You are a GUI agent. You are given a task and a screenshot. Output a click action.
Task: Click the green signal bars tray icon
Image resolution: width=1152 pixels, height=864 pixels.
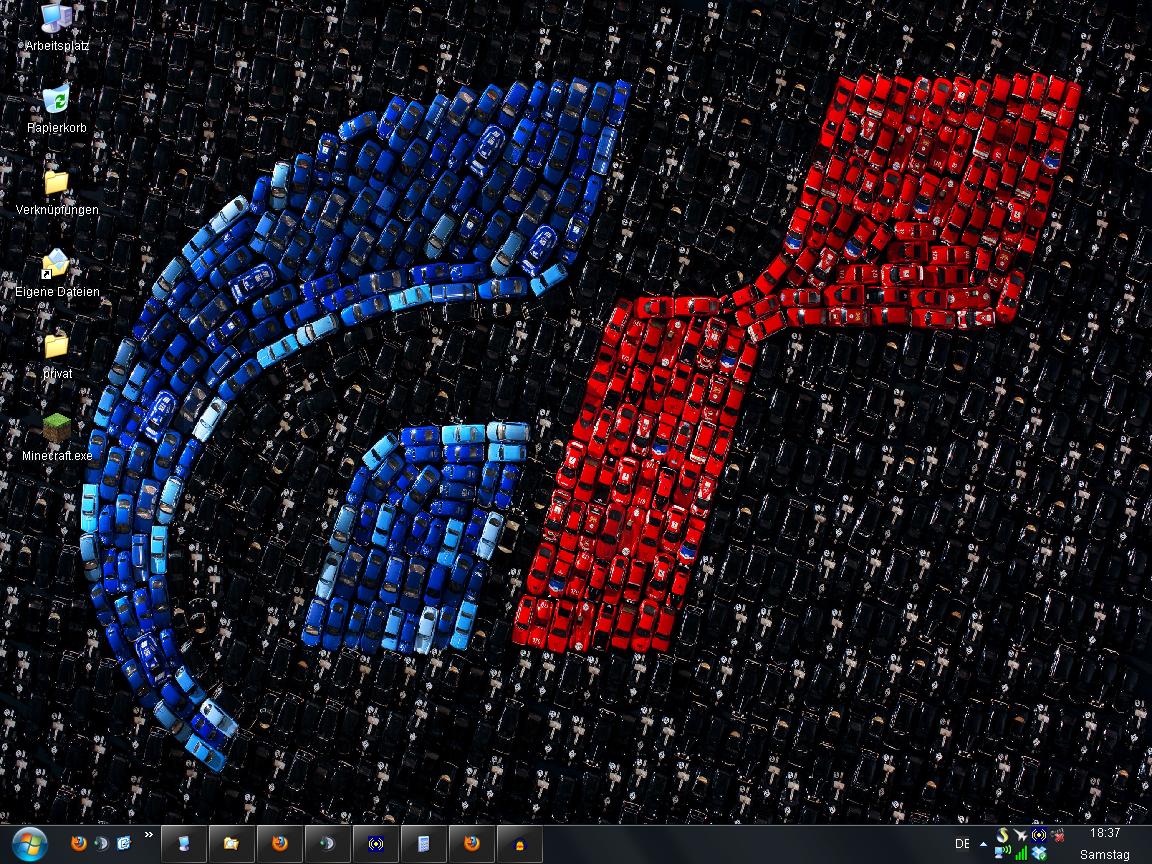coord(1021,853)
